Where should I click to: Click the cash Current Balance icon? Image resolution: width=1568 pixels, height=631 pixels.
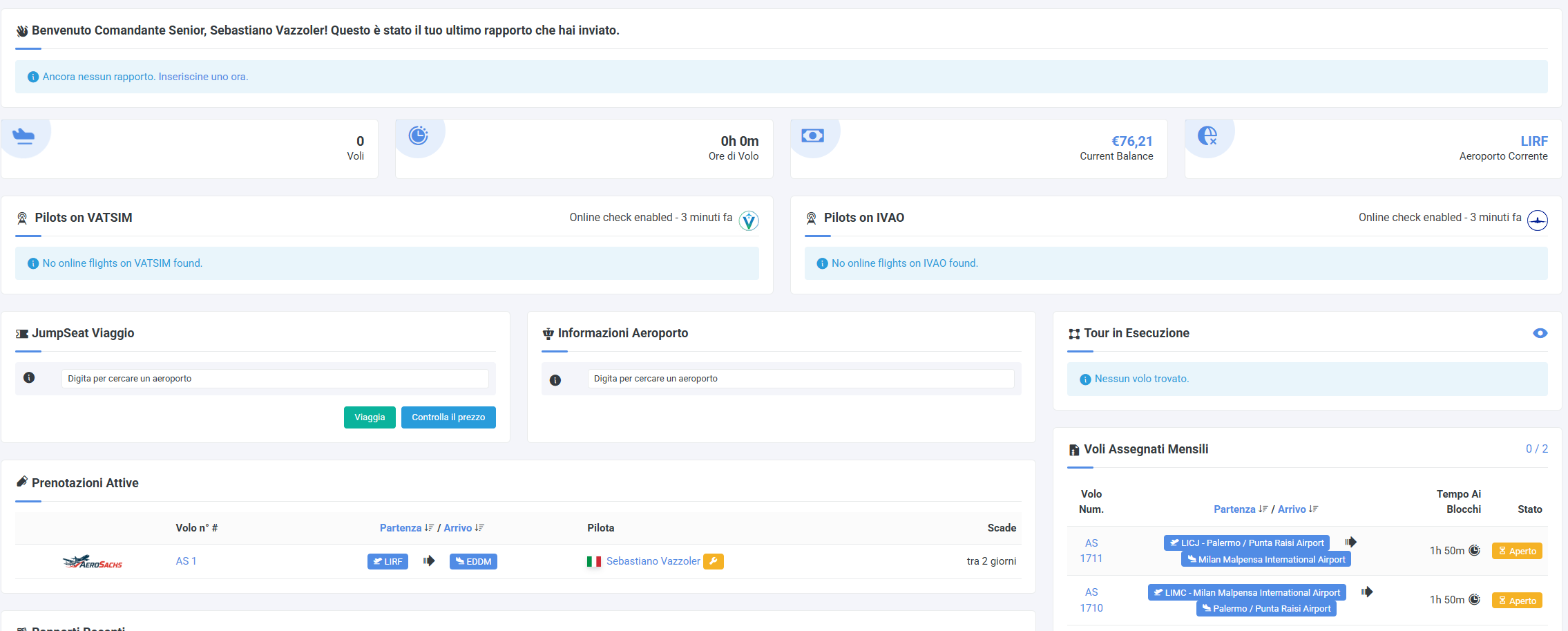812,135
